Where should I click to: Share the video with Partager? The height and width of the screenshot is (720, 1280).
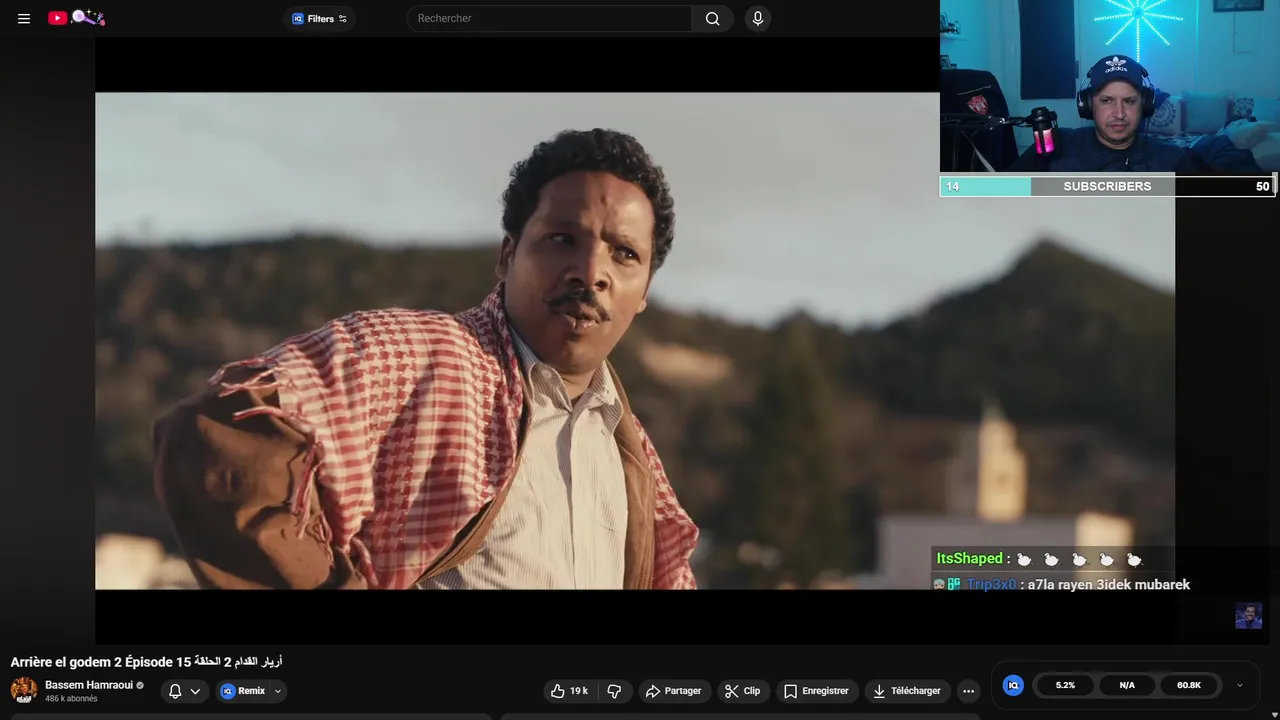[x=674, y=691]
